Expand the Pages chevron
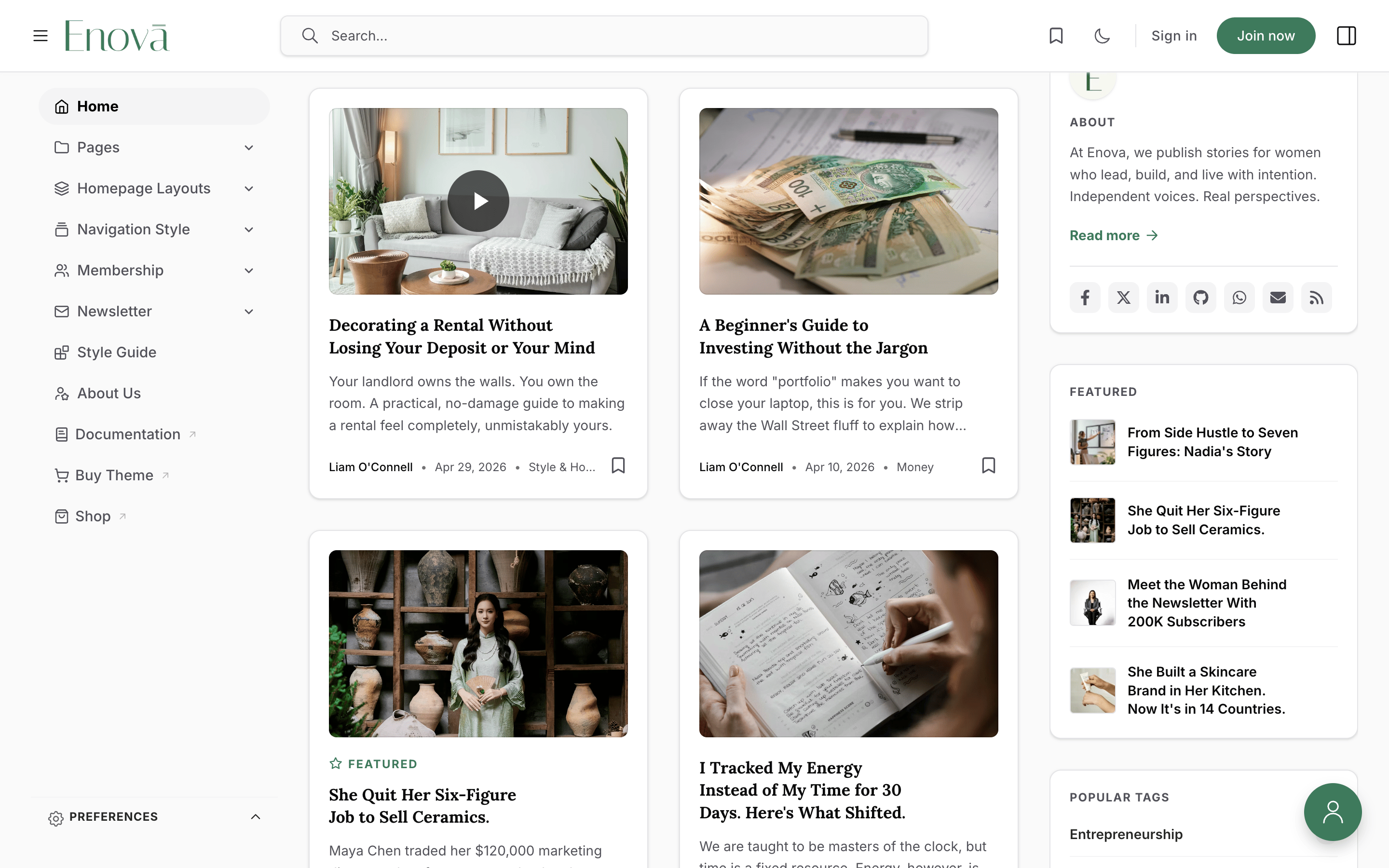 point(248,148)
